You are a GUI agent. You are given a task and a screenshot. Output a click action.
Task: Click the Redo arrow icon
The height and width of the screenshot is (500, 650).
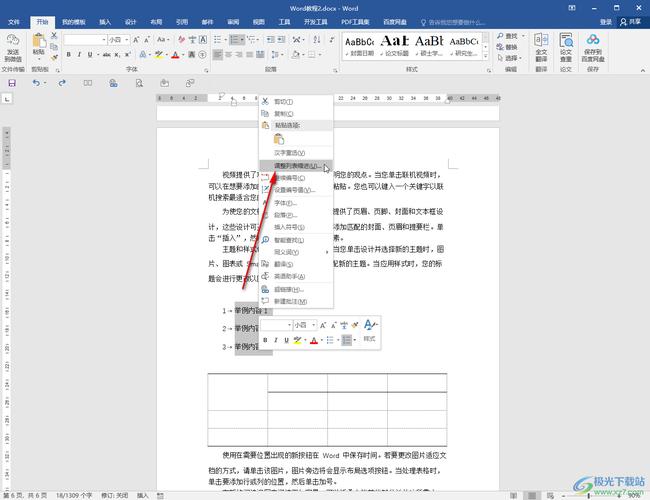[62, 83]
